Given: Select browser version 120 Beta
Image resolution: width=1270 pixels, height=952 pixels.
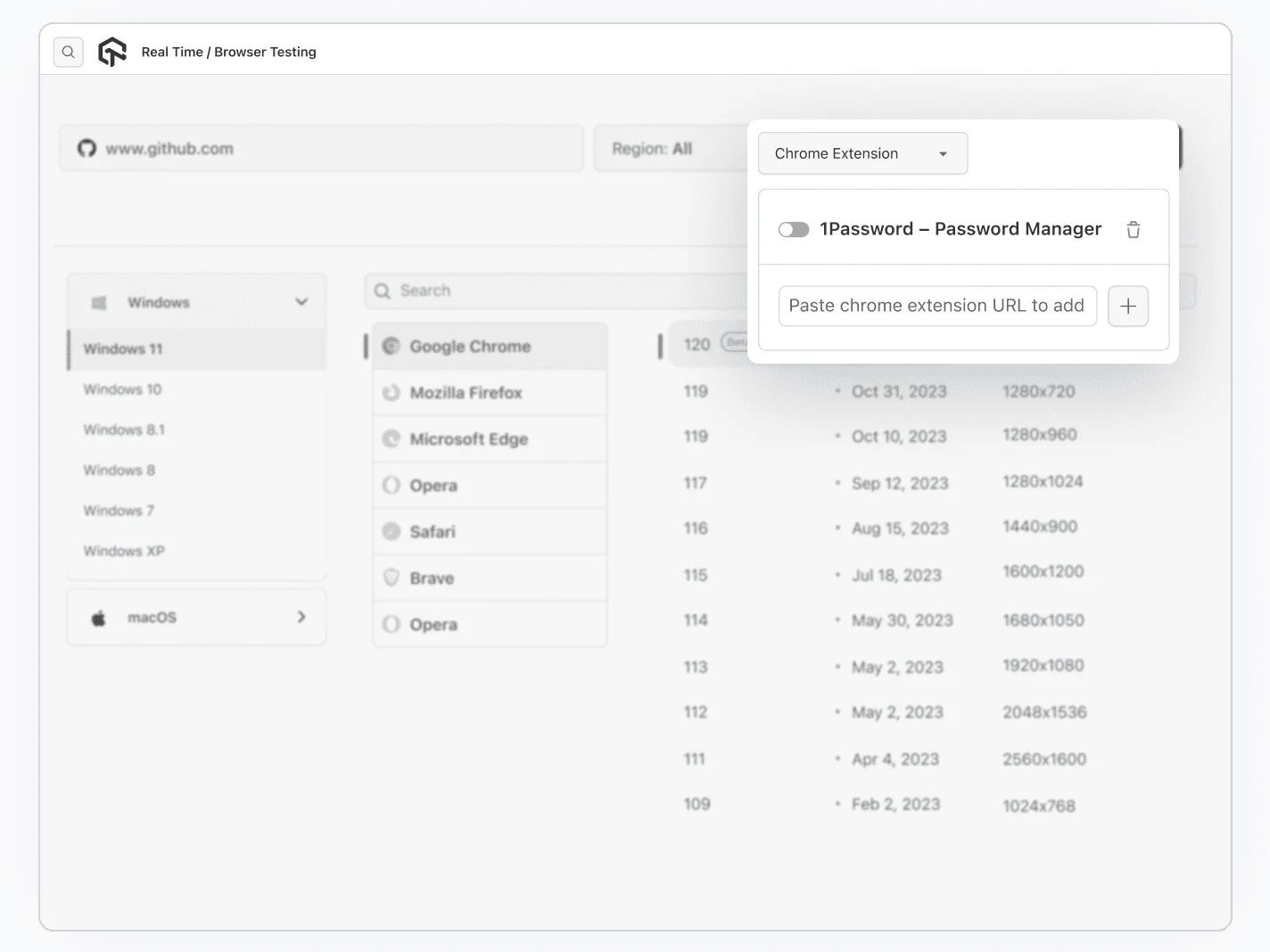Looking at the screenshot, I should click(709, 344).
